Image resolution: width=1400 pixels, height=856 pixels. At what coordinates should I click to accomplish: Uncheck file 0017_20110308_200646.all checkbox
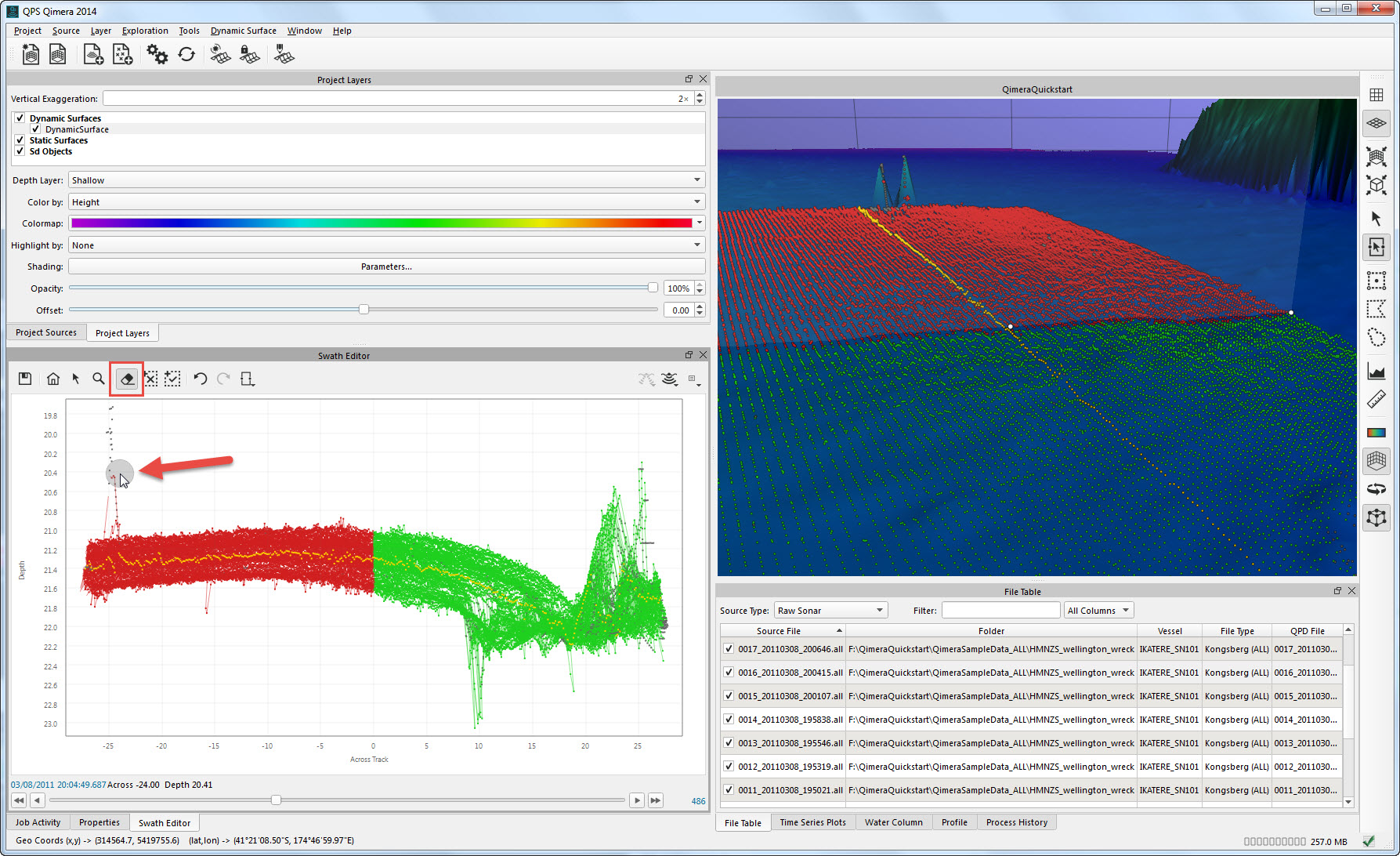(x=729, y=649)
